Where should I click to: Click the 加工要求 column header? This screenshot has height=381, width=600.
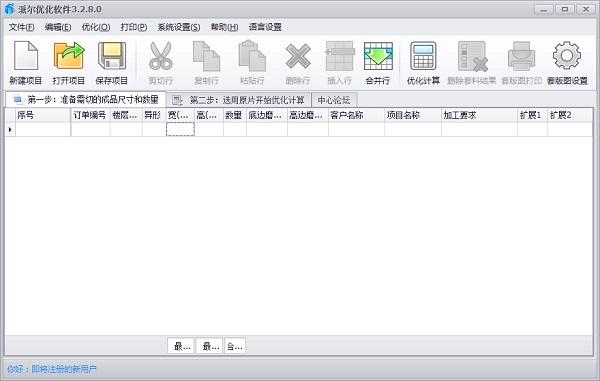click(x=479, y=115)
